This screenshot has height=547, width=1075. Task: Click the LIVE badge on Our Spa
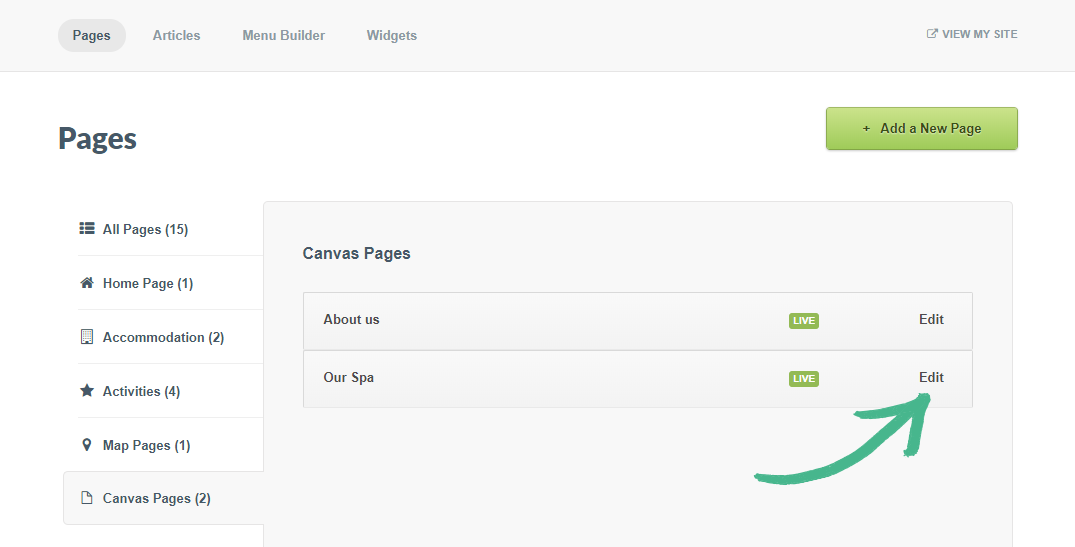pyautogui.click(x=803, y=379)
